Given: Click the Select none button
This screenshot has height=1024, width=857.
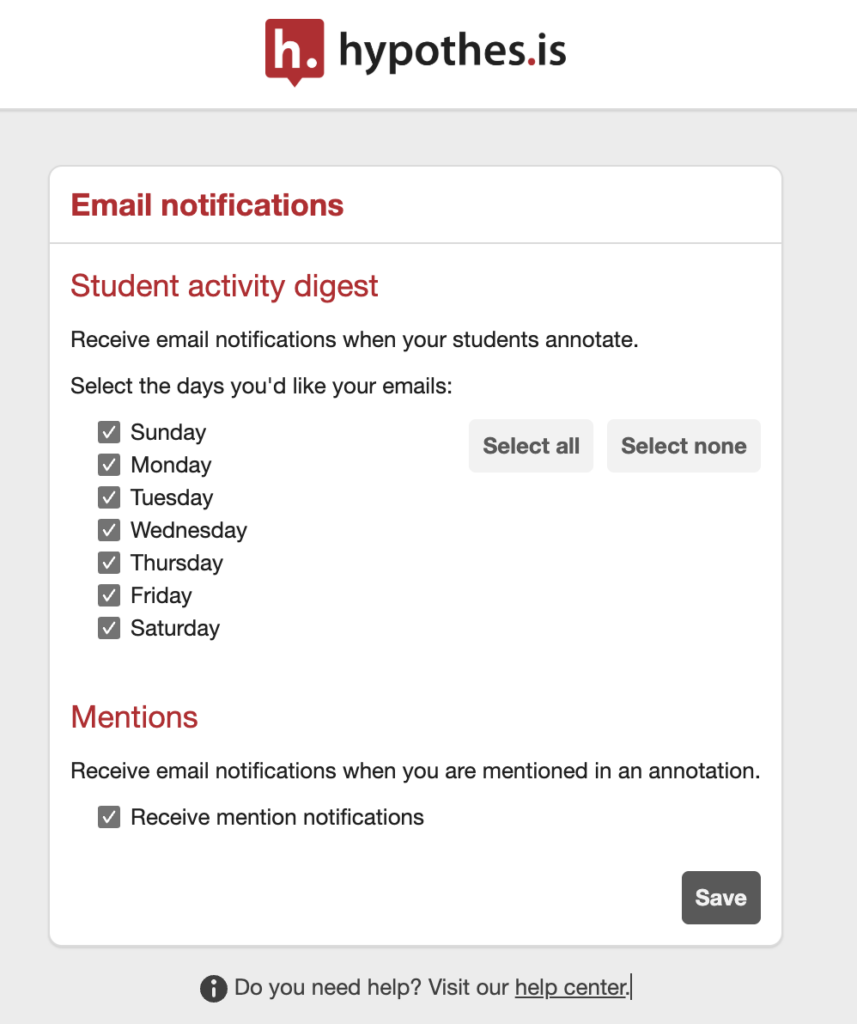Looking at the screenshot, I should click(684, 446).
